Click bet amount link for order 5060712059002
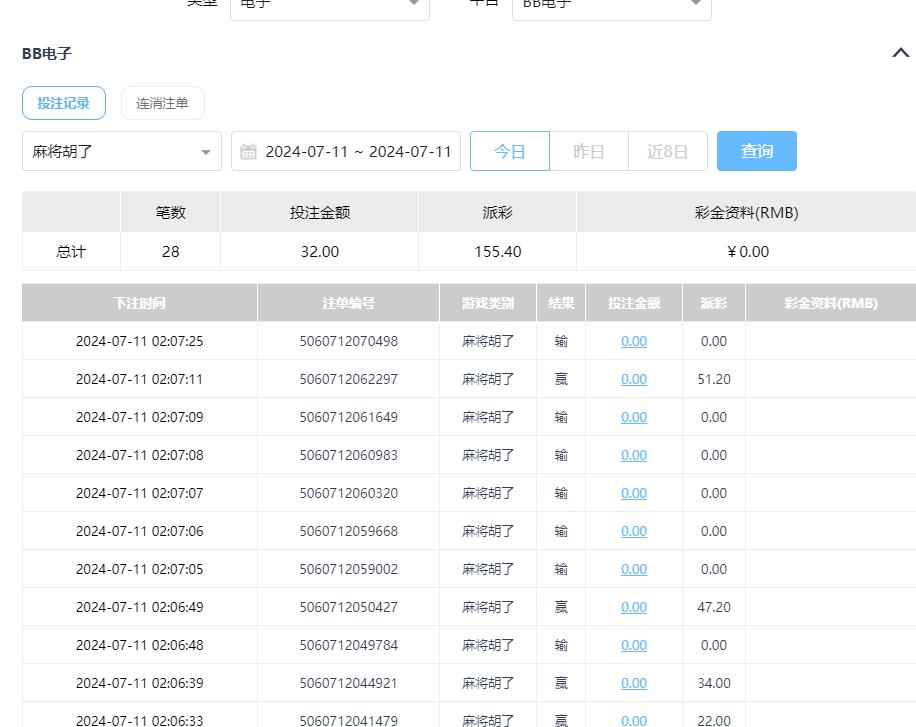This screenshot has width=916, height=727. click(634, 569)
